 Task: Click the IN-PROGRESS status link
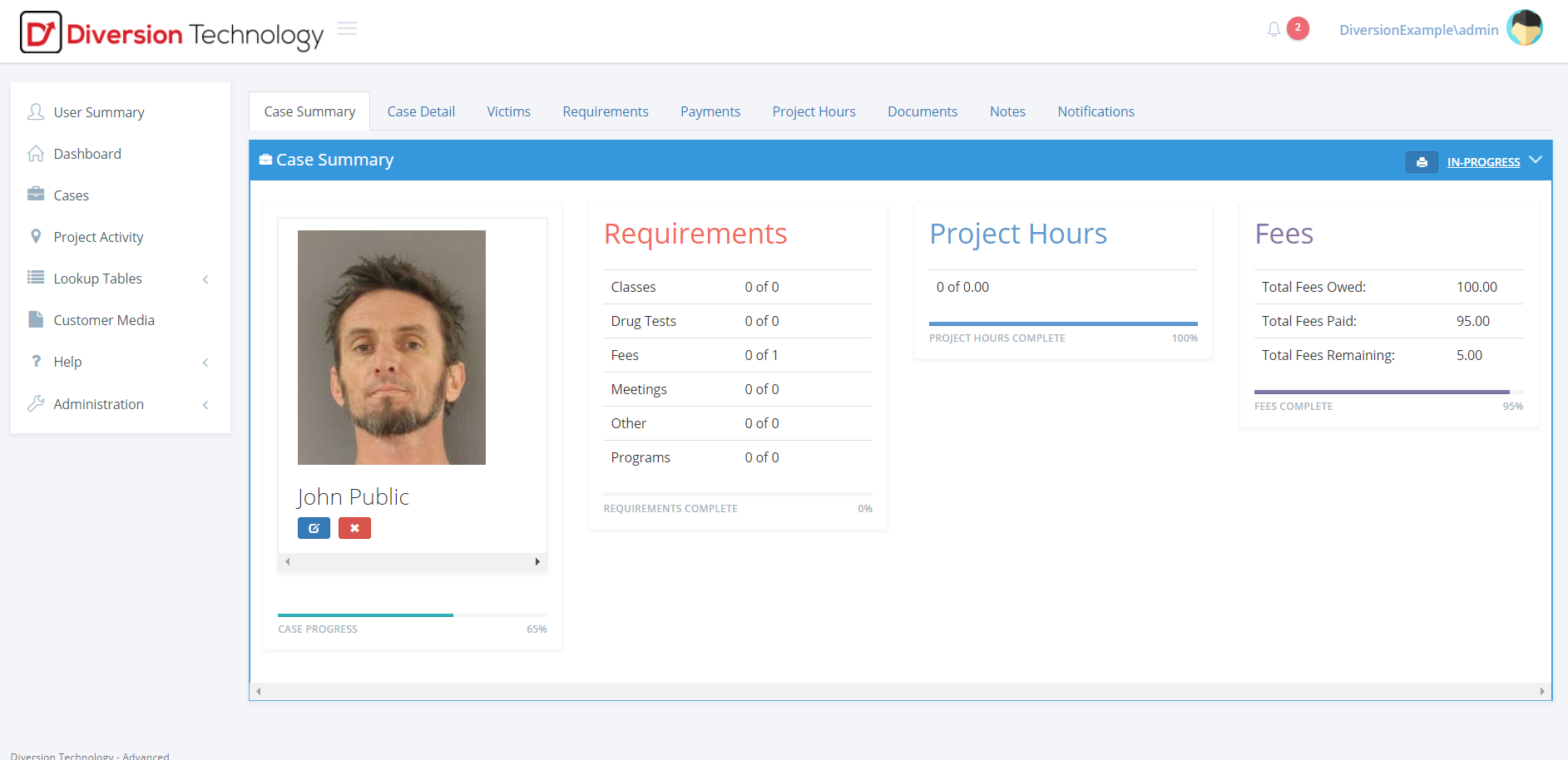[1483, 162]
